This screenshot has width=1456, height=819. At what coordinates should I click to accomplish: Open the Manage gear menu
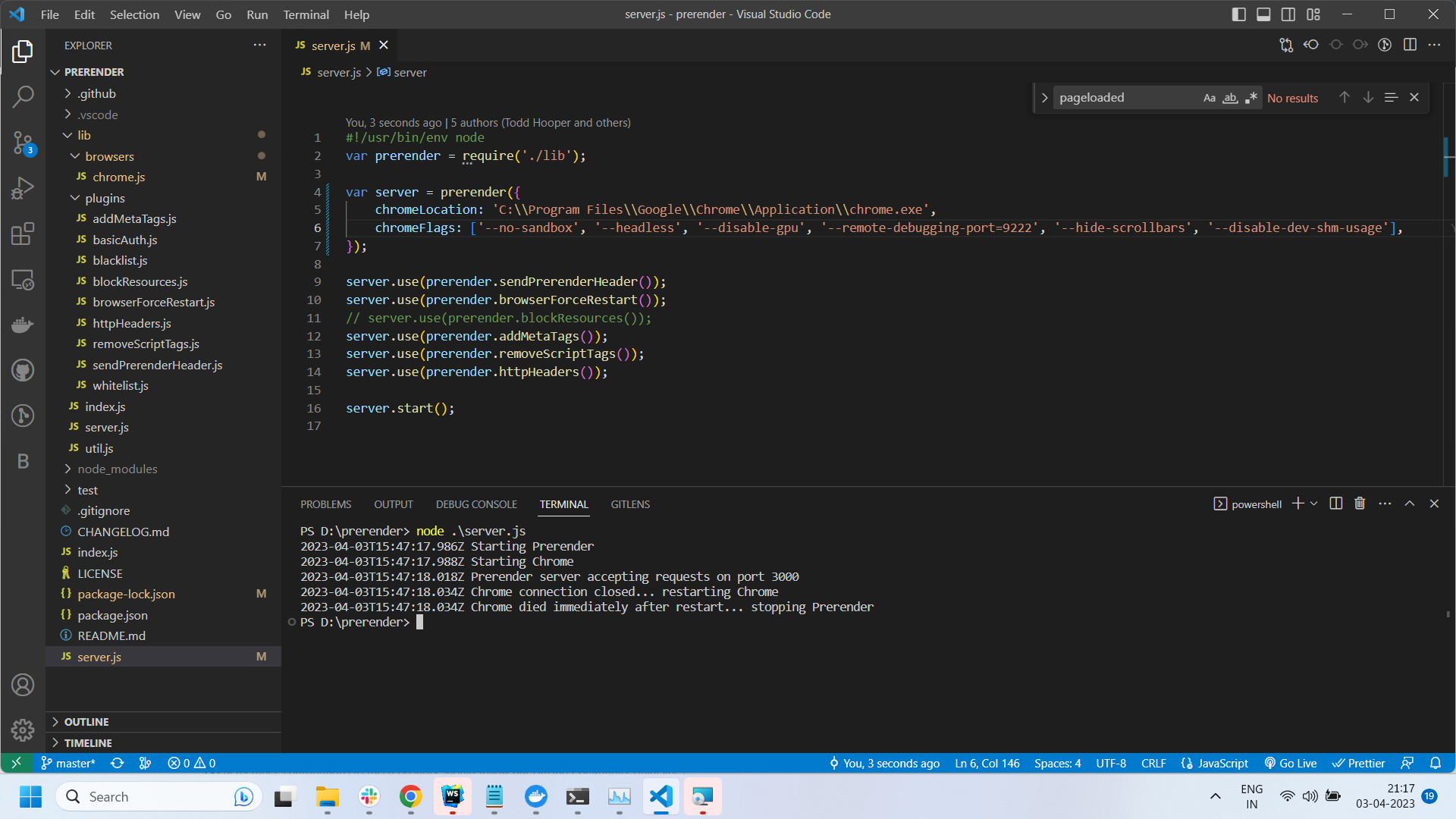[x=23, y=730]
